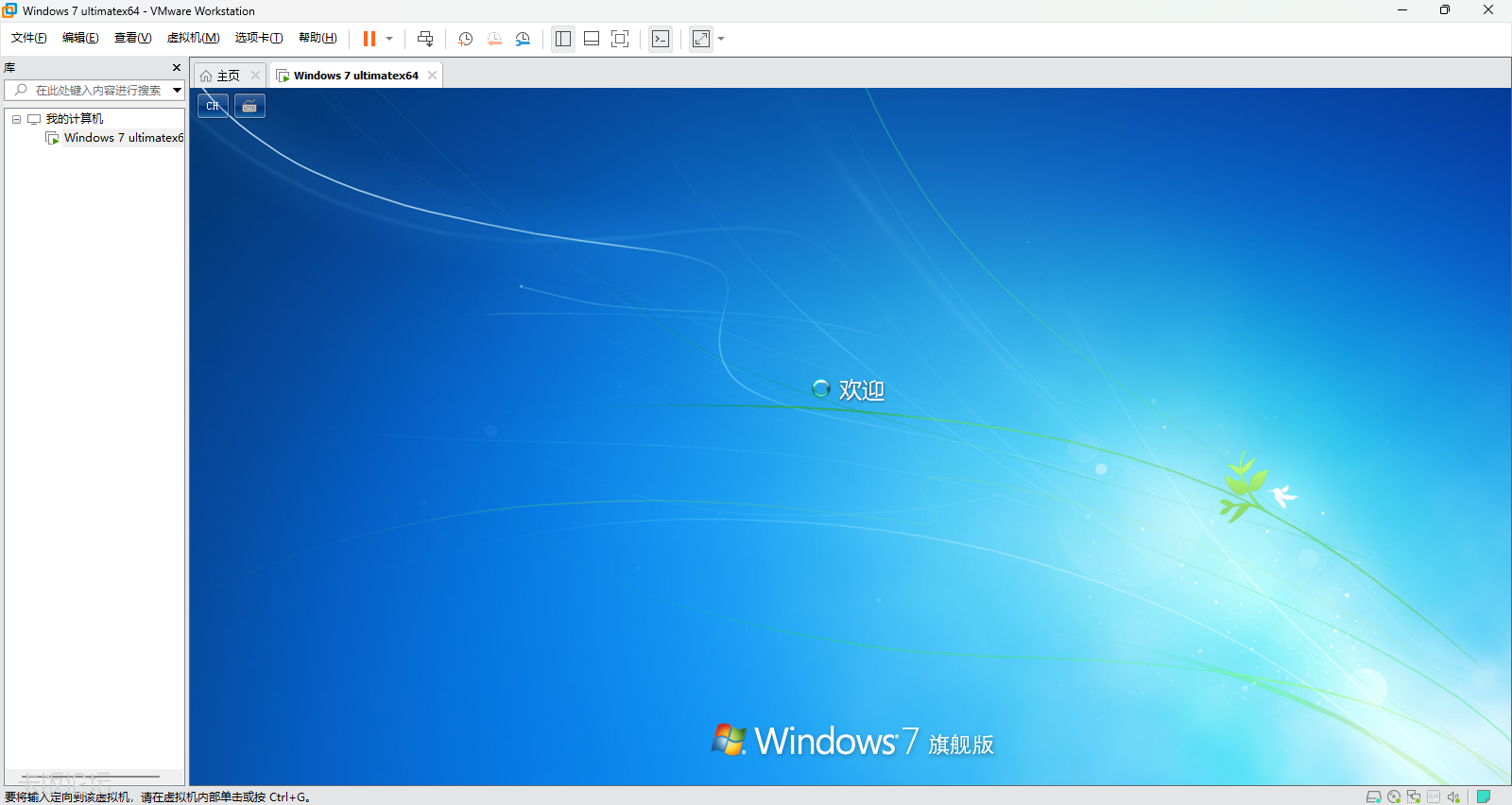Select Windows 7 ultimatex64 in library tree
Screen dimensions: 1512x805
pos(123,138)
